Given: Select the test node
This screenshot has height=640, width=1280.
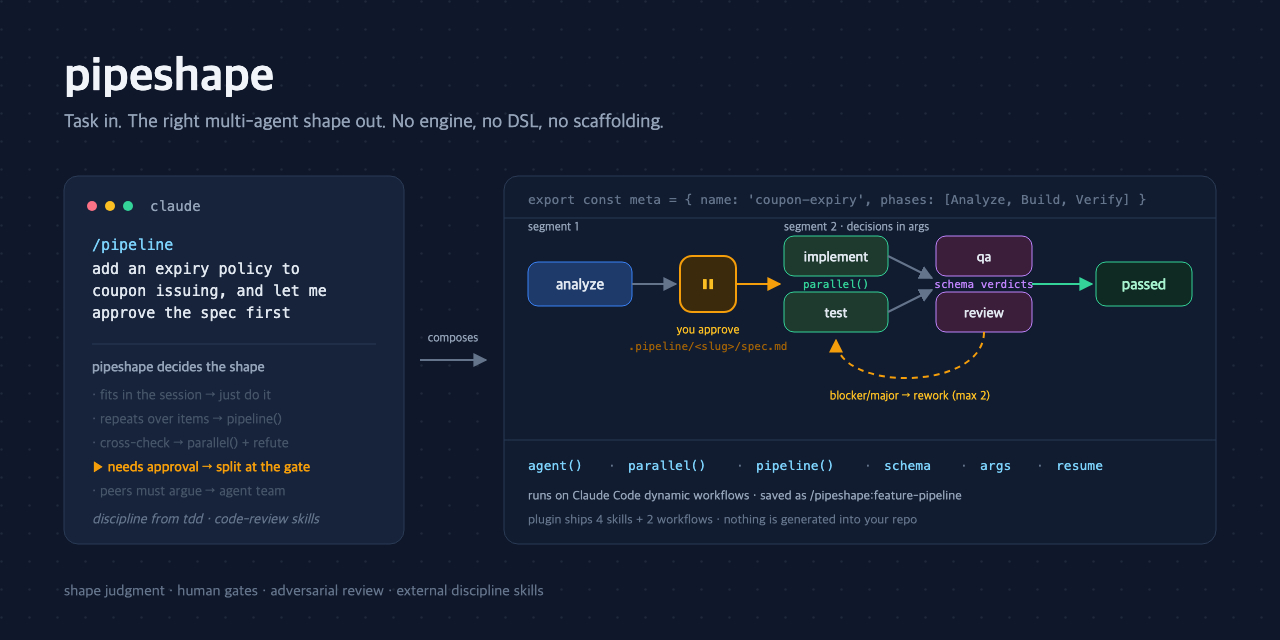Looking at the screenshot, I should coord(836,312).
